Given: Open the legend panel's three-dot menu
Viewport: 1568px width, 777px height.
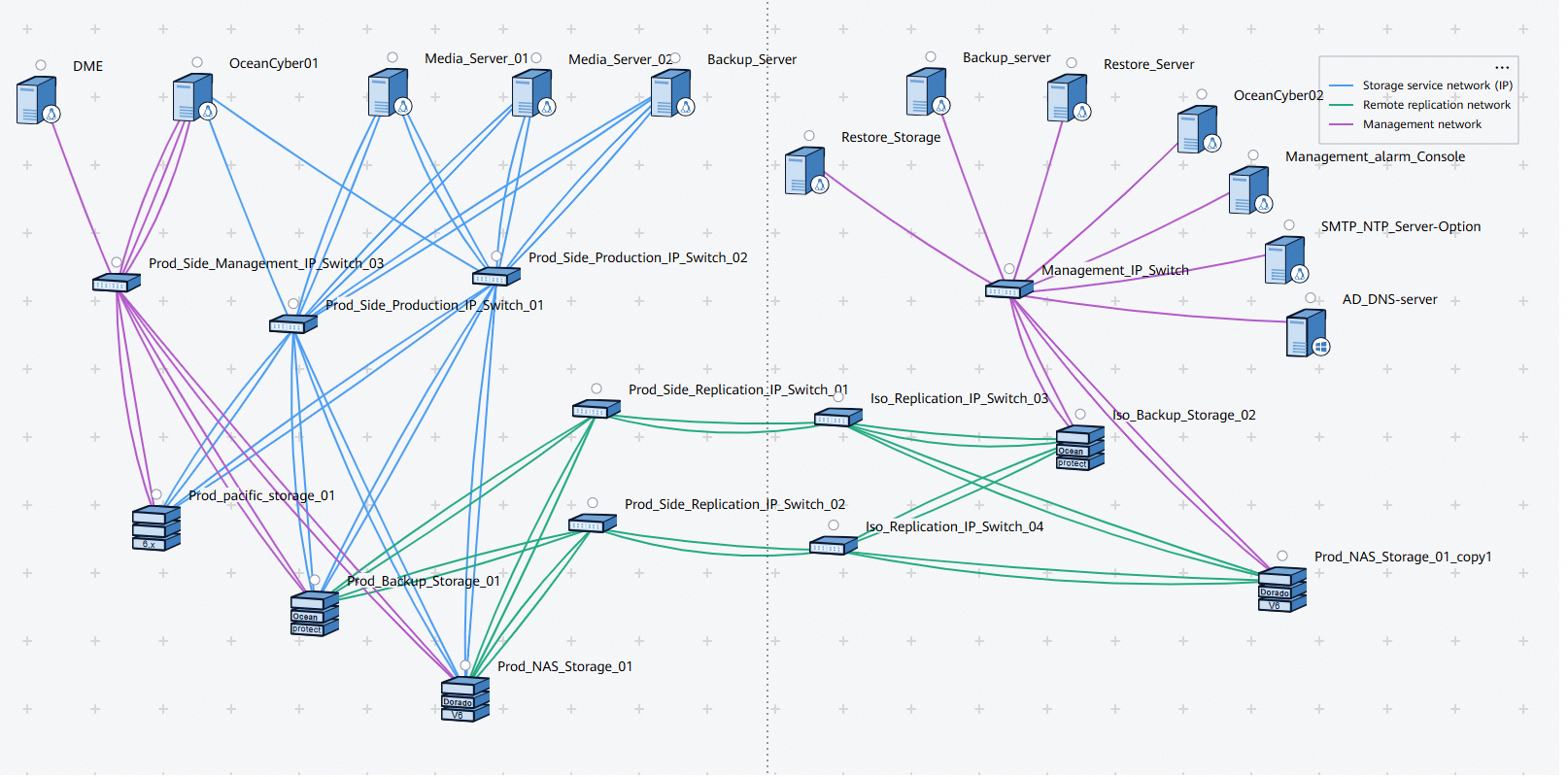Looking at the screenshot, I should (x=1502, y=68).
